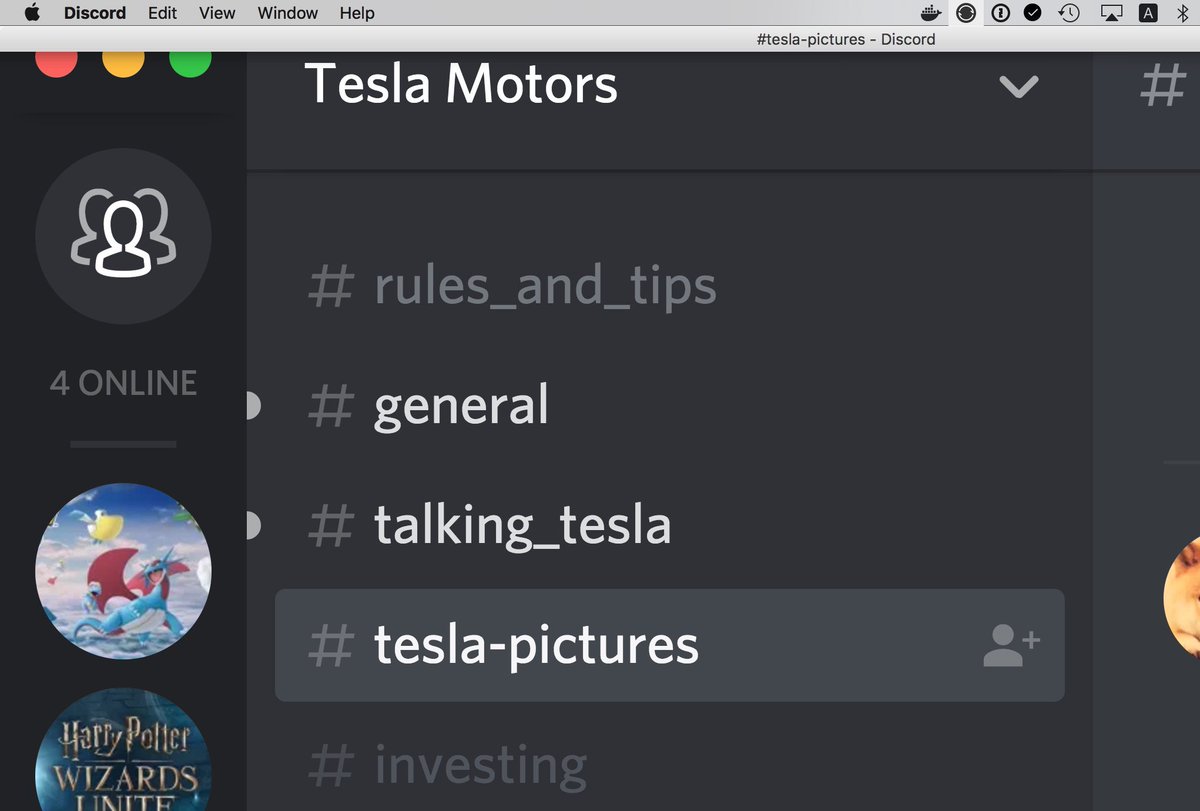Click the black checkmark circle menu bar icon
This screenshot has width=1200, height=811.
click(x=1033, y=13)
